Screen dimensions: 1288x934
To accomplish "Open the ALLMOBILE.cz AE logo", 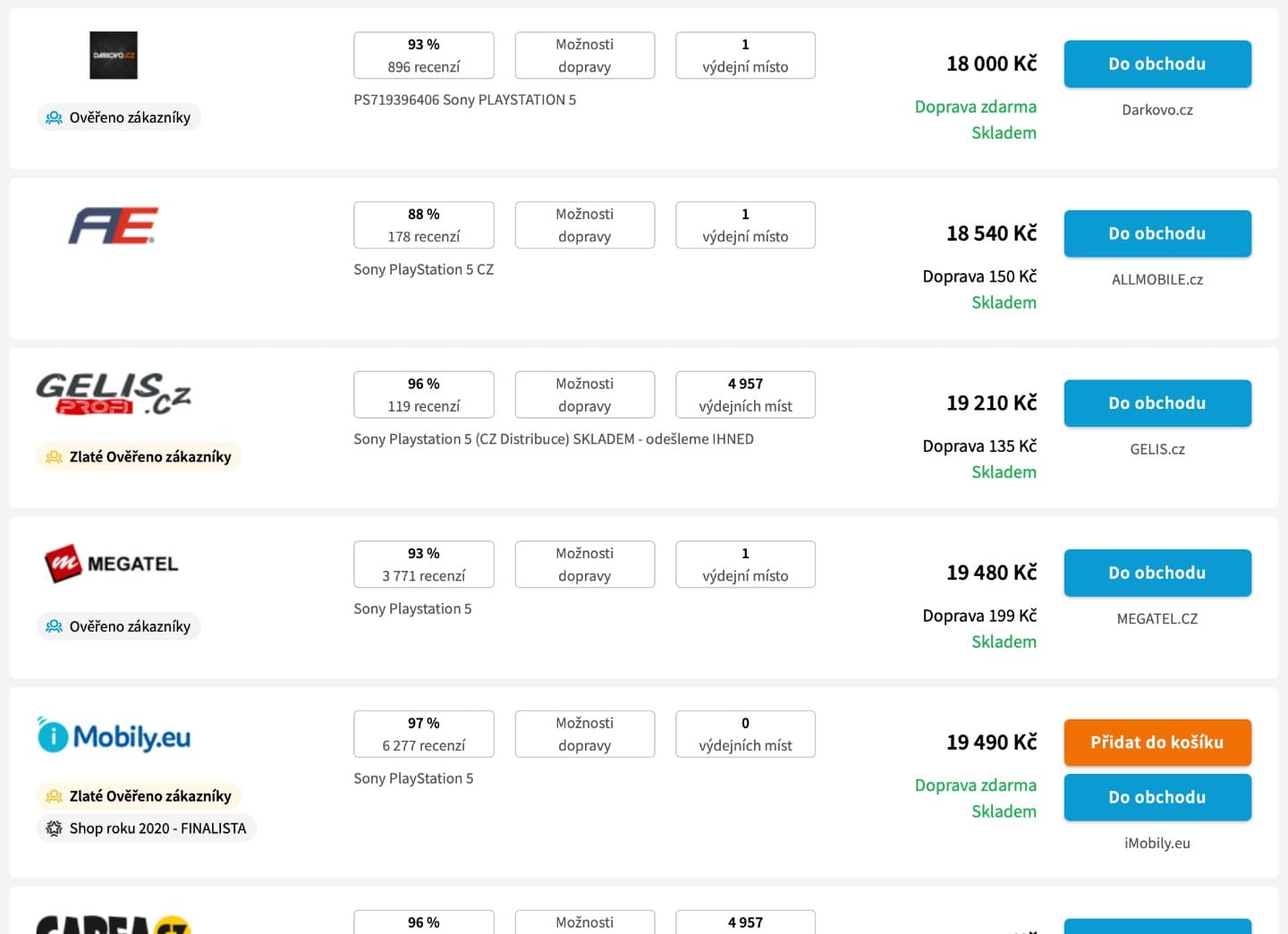I will tap(114, 225).
